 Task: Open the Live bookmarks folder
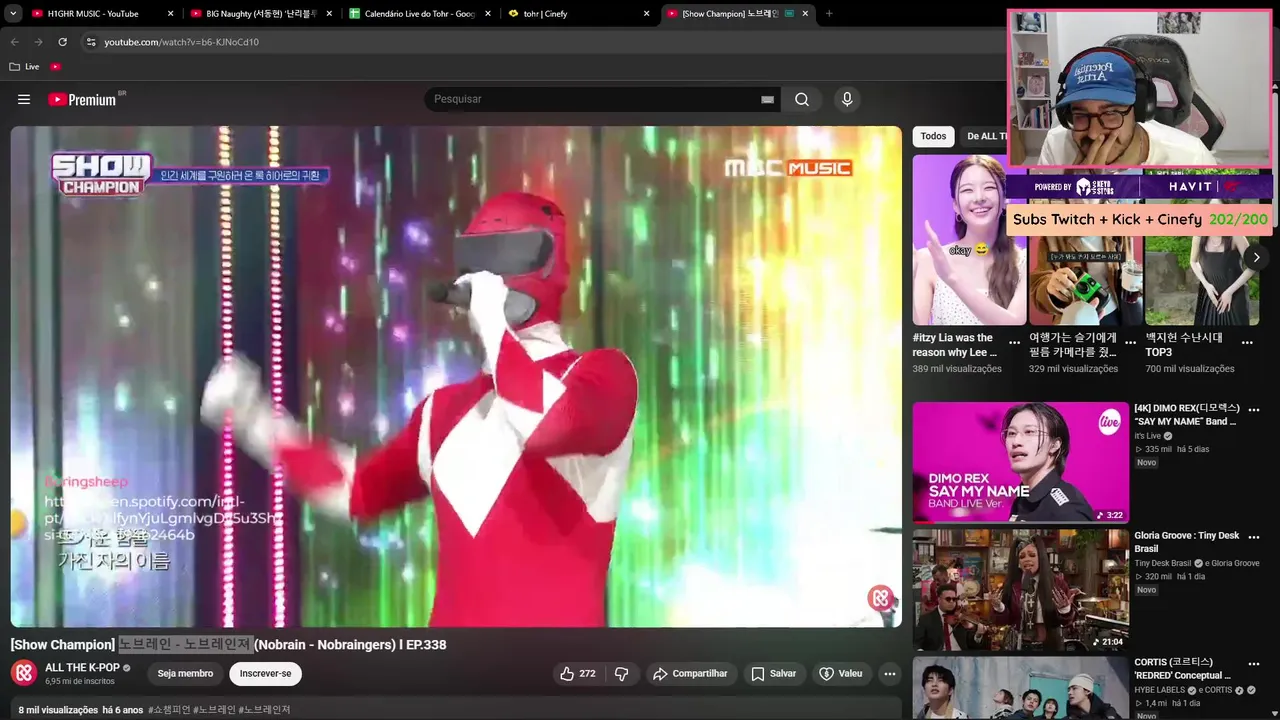pos(24,67)
